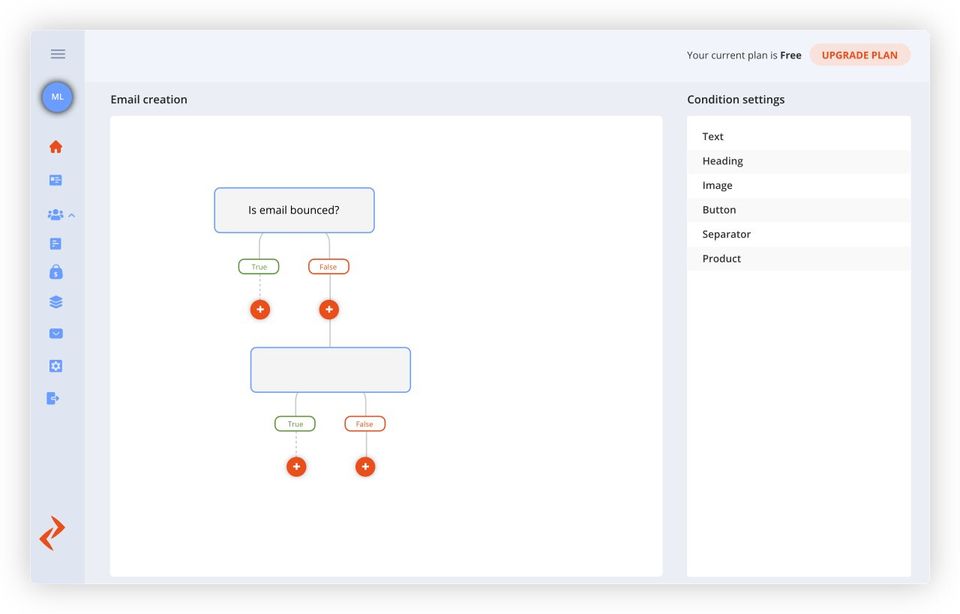960x614 pixels.
Task: Click the stacked layers sidebar icon
Action: [56, 302]
